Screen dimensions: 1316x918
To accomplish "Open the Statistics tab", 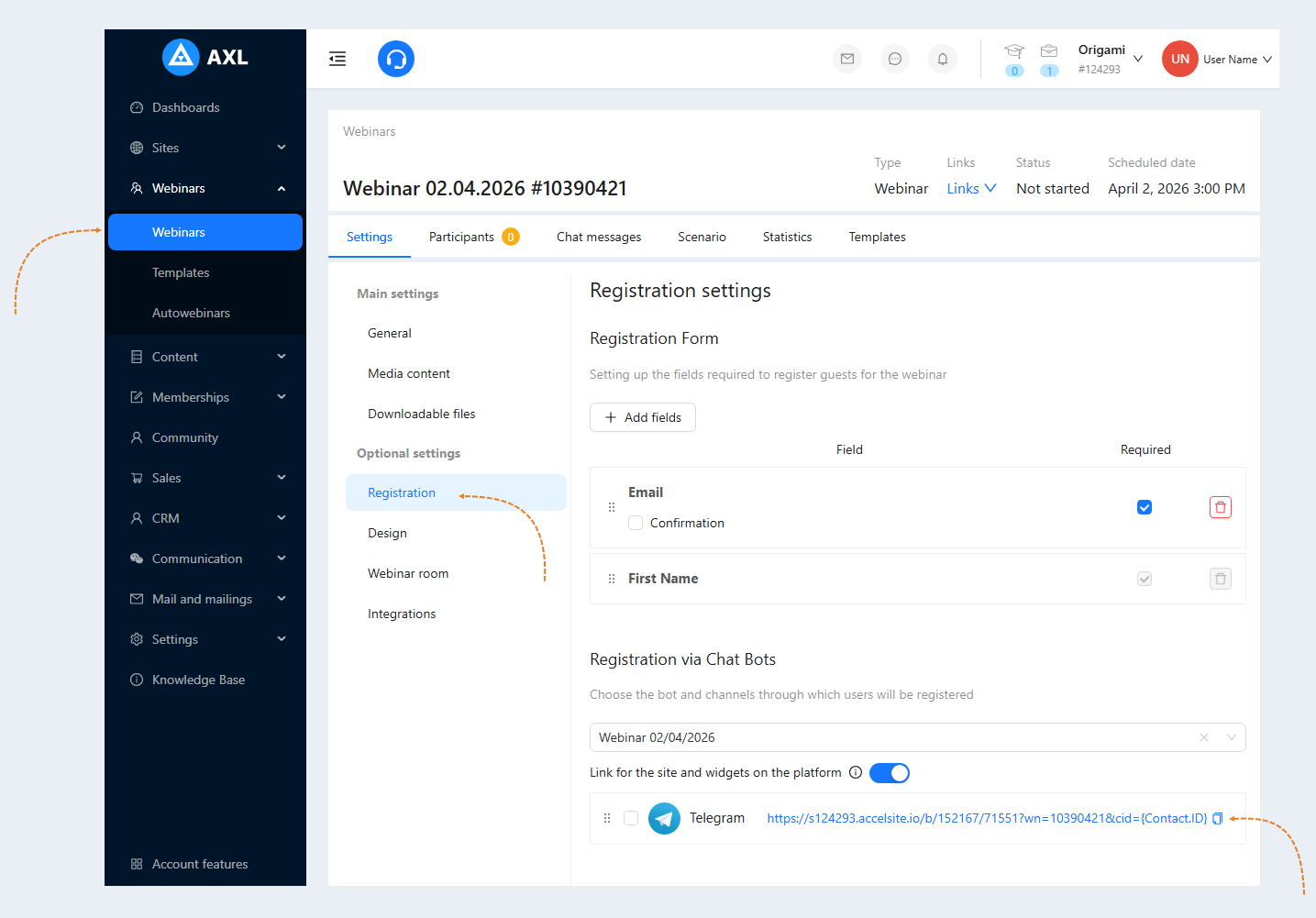I will [787, 237].
